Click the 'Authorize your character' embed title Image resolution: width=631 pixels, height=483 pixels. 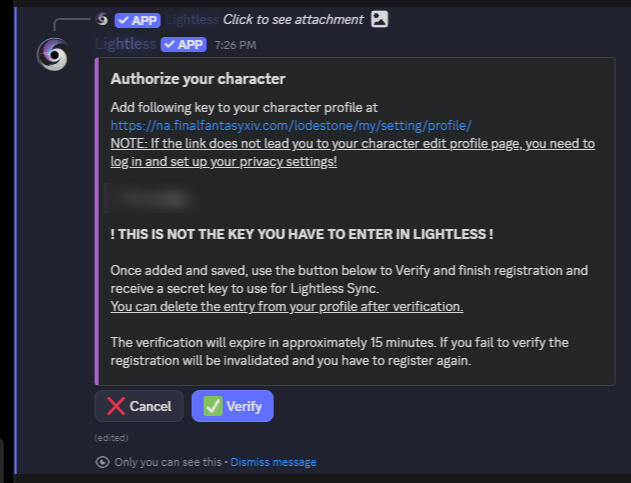197,79
